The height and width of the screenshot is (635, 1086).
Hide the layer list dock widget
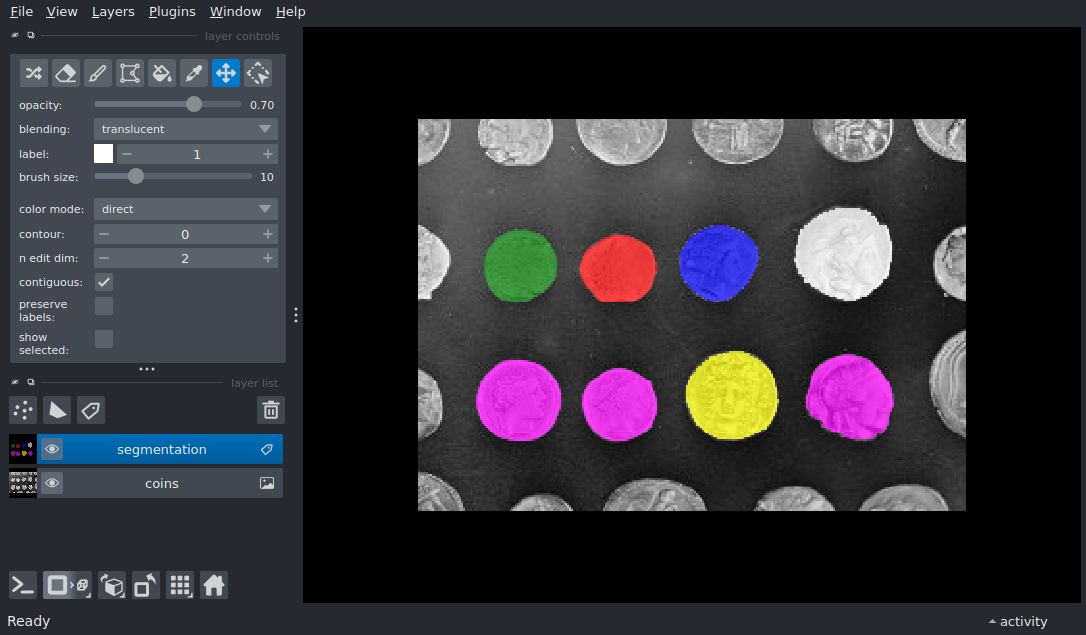point(15,382)
